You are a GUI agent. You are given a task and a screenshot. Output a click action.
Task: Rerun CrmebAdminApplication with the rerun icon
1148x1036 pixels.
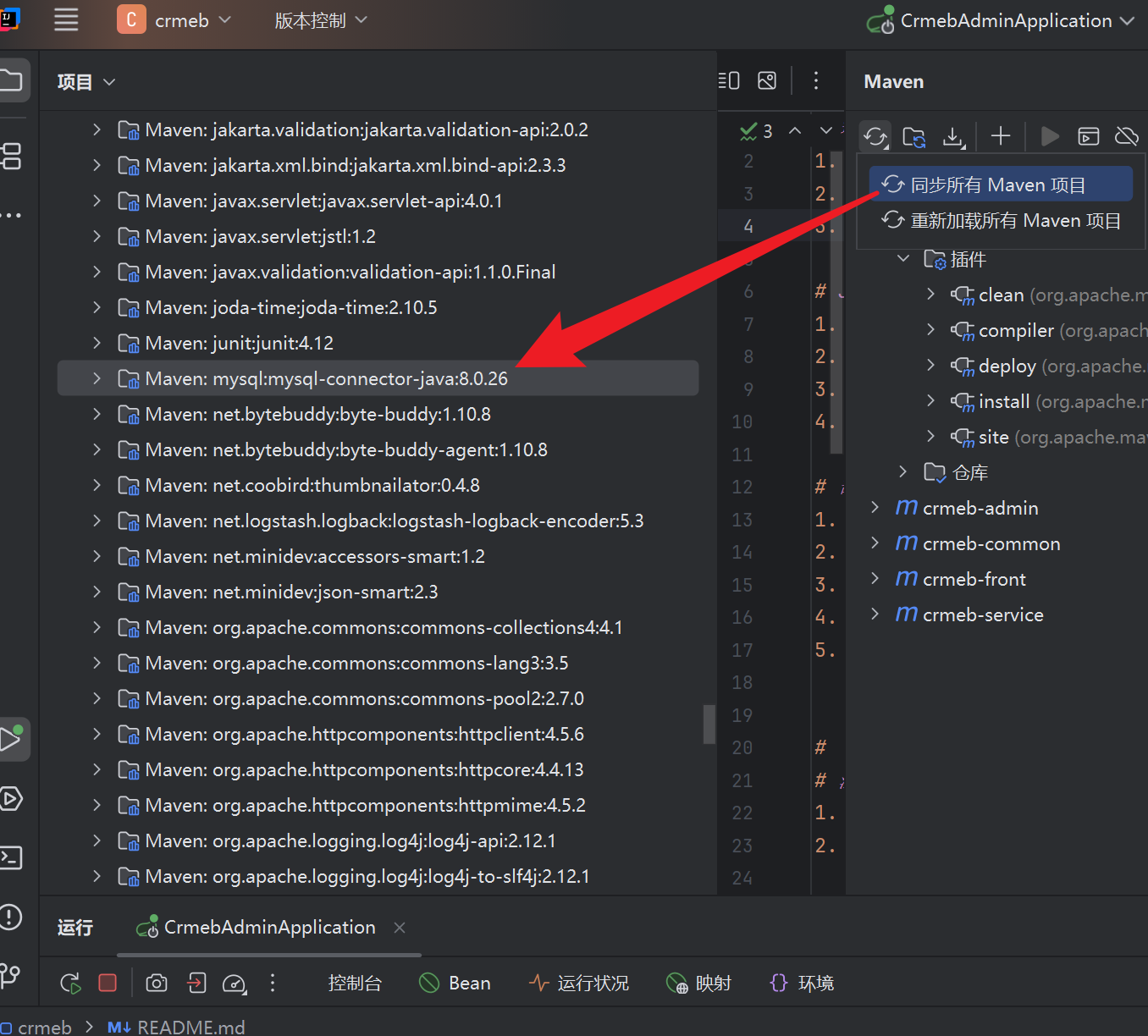[x=70, y=983]
